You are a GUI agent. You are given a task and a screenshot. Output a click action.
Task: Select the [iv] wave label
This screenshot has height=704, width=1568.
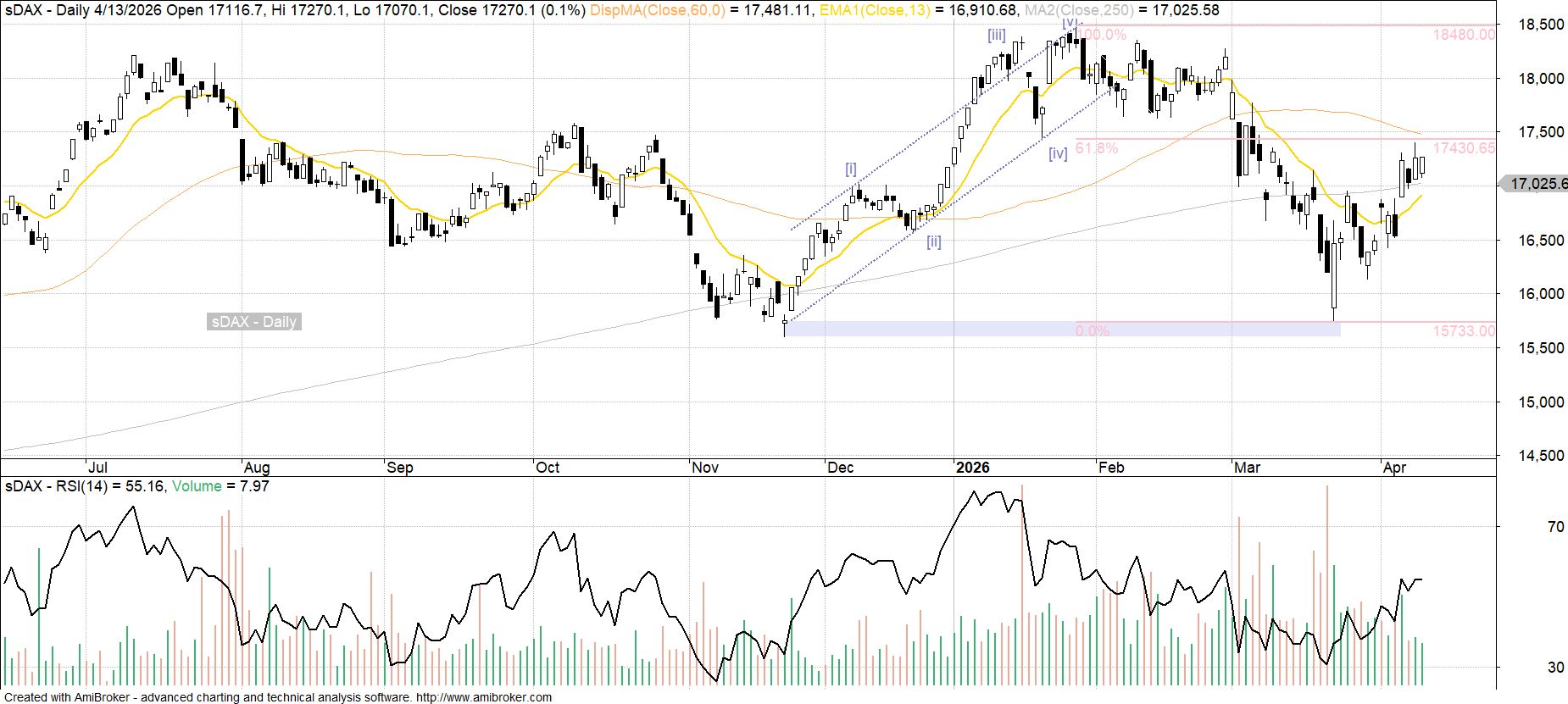pos(1057,153)
